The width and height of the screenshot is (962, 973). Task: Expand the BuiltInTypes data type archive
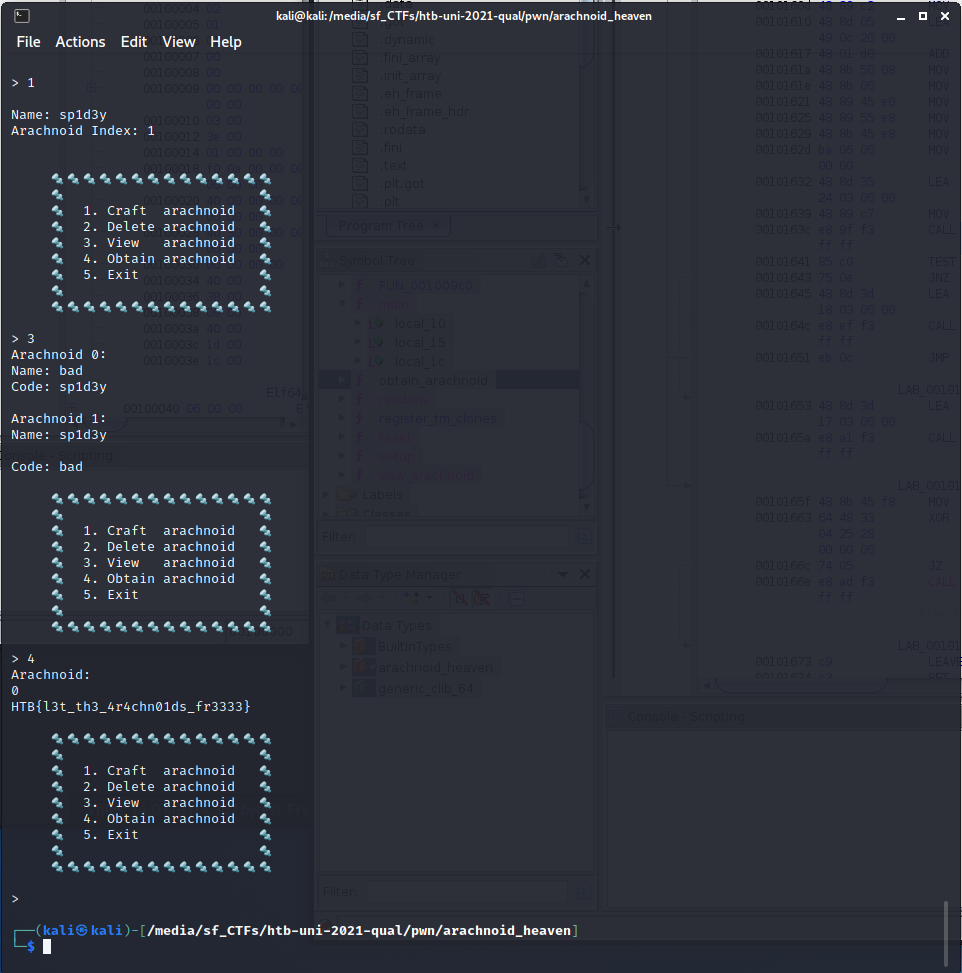coord(345,646)
